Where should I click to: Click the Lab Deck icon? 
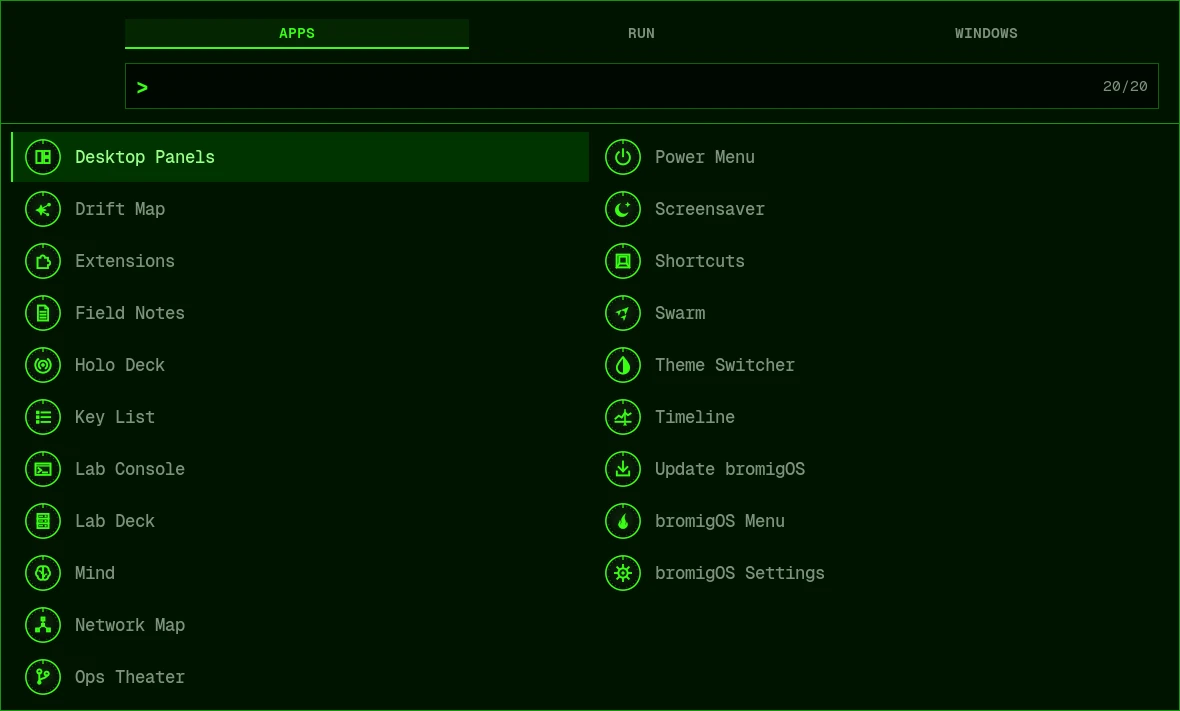[43, 521]
